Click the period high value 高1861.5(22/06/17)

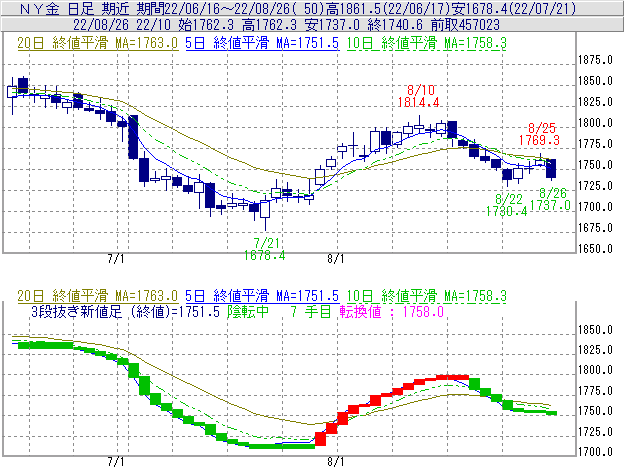[389, 8]
